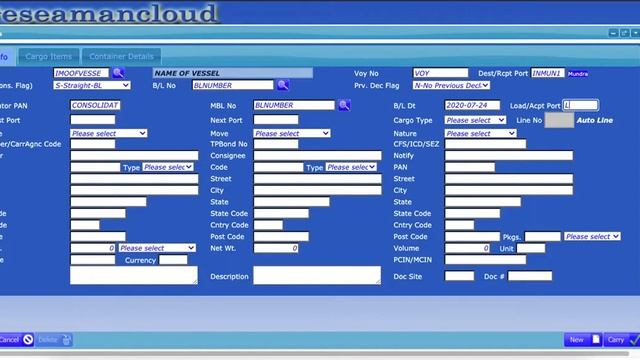This screenshot has width=640, height=360.
Task: Click the Doc # input field
Action: (x=530, y=276)
